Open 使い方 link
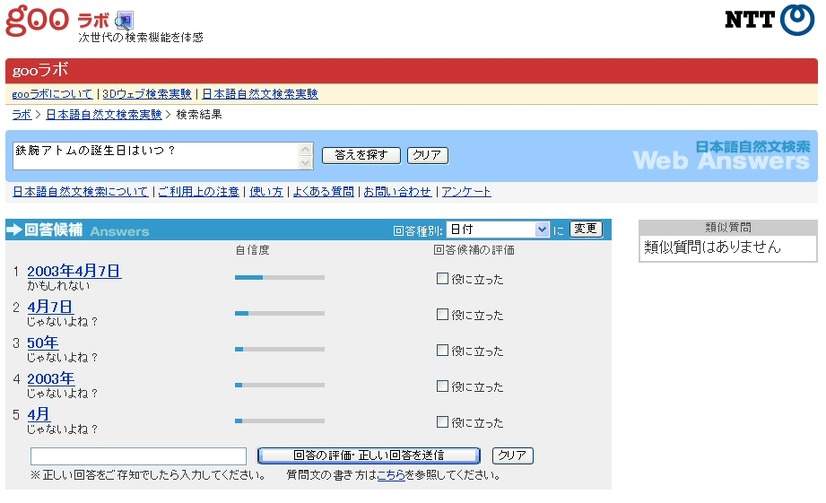 click(266, 192)
